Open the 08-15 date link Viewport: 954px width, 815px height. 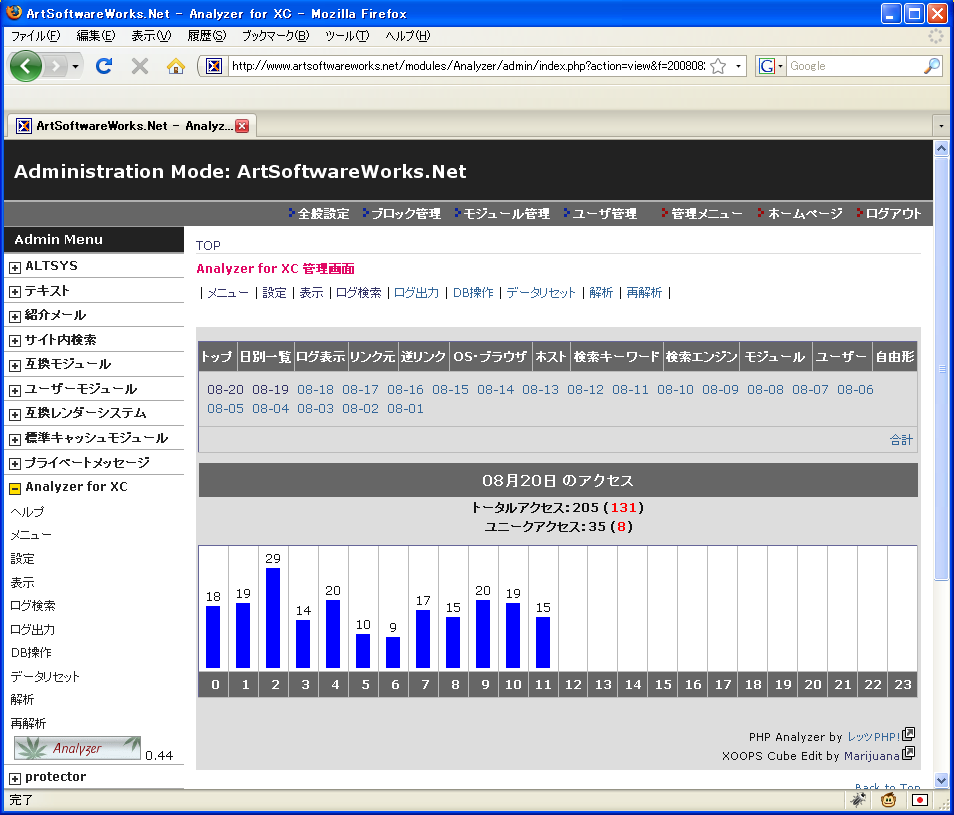click(x=450, y=390)
